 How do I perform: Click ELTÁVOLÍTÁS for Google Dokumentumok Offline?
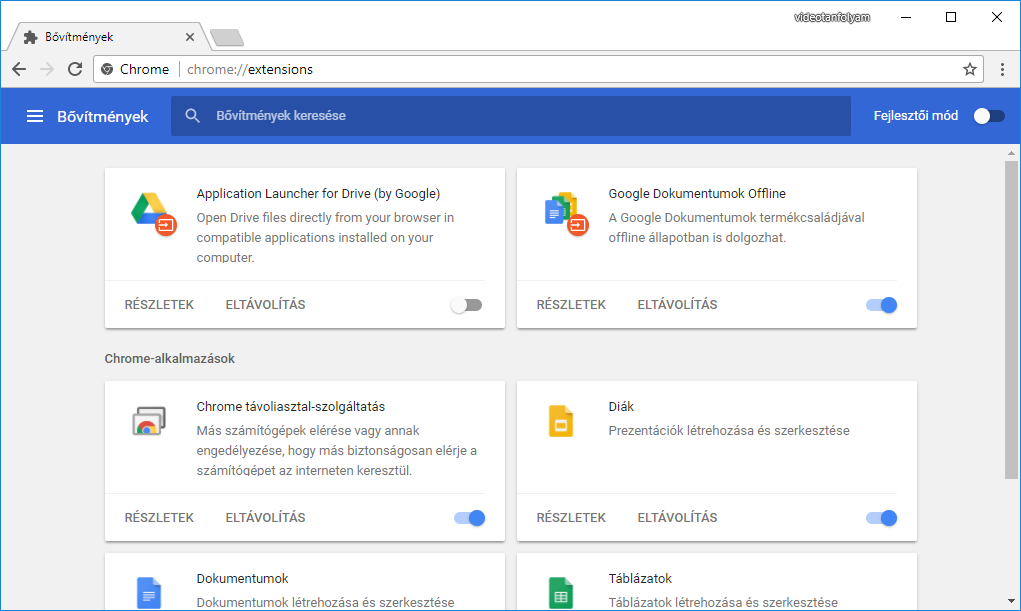(677, 305)
